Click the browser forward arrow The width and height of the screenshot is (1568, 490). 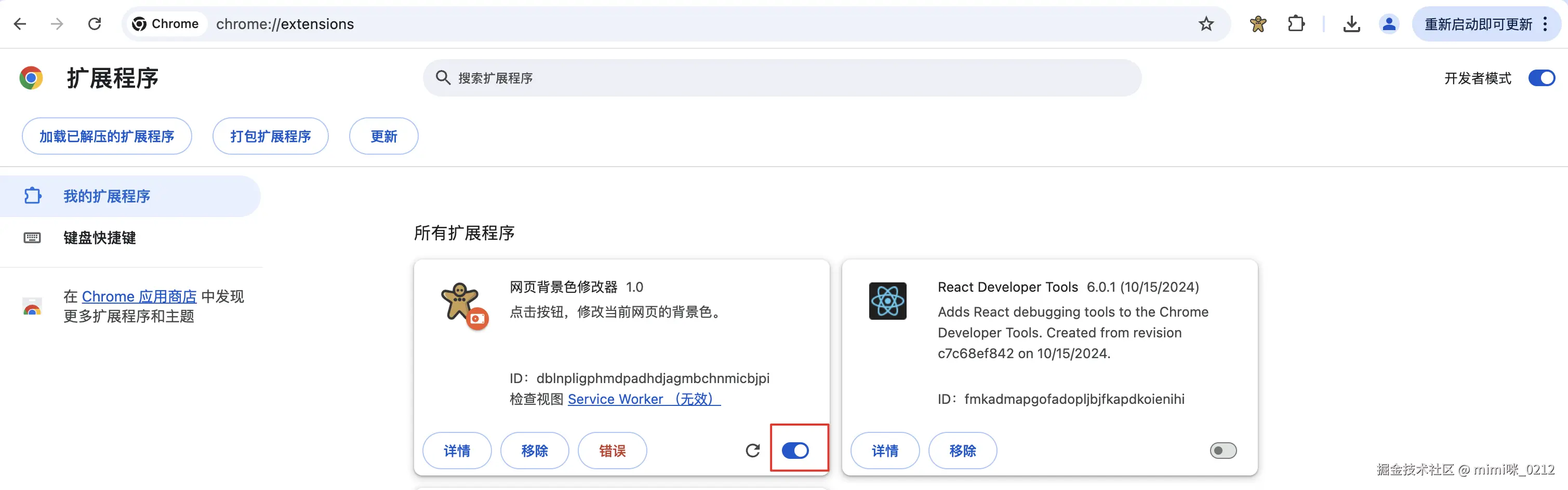[57, 24]
